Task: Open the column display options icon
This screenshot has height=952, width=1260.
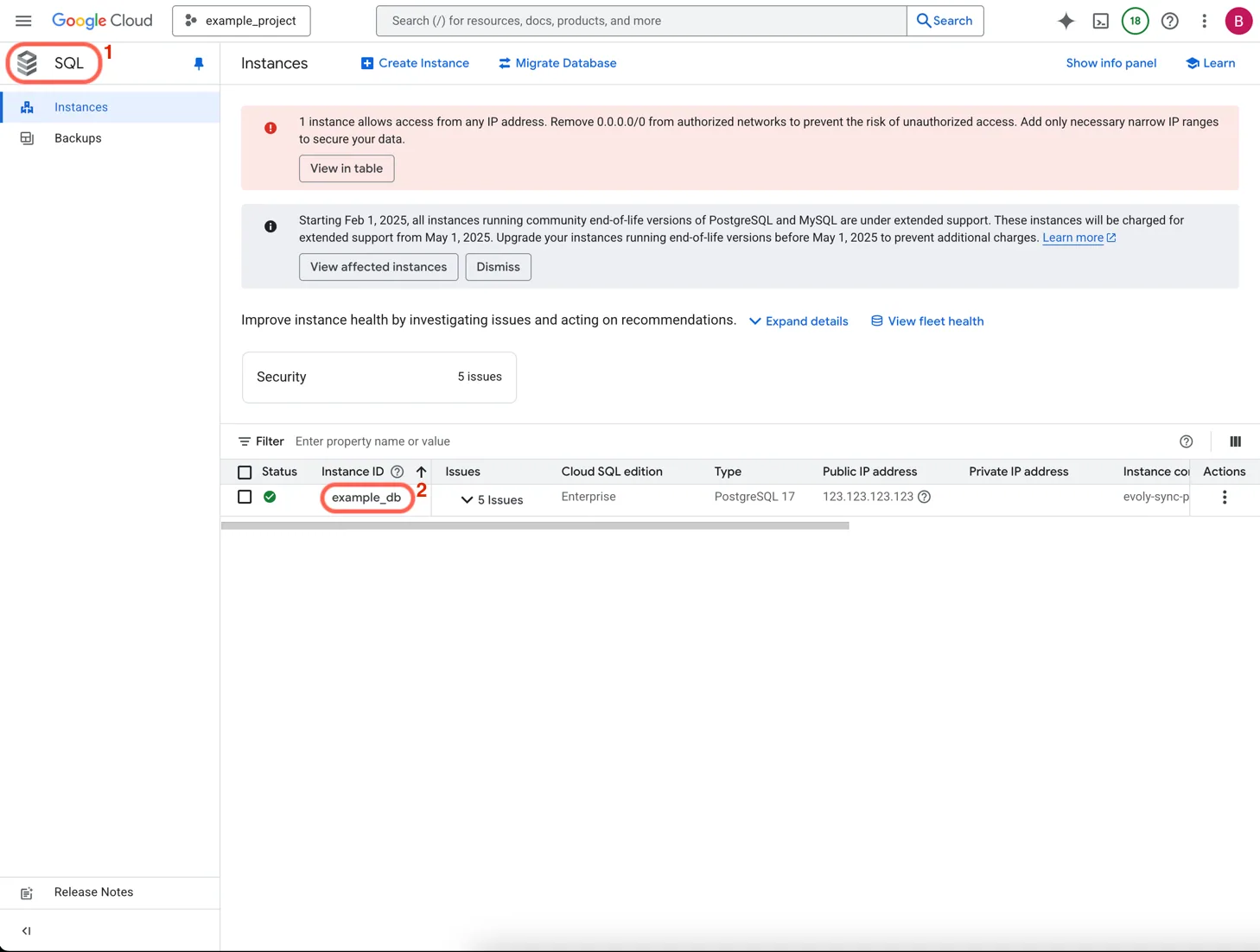Action: click(1236, 441)
